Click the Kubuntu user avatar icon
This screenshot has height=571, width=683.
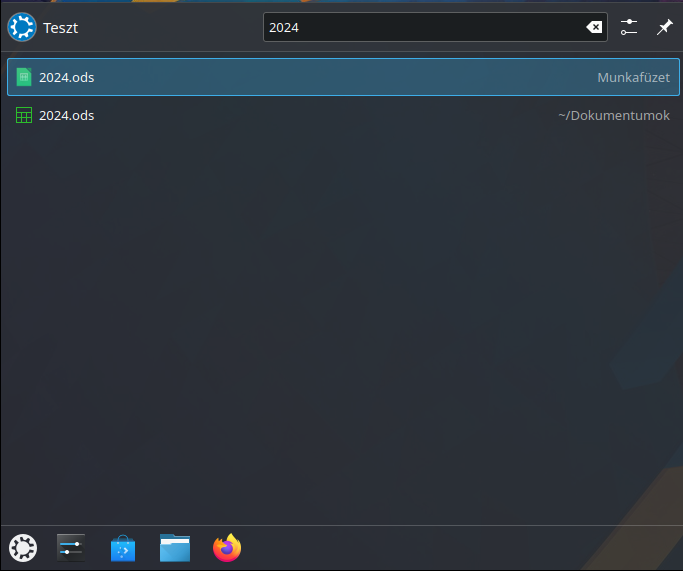(x=22, y=27)
